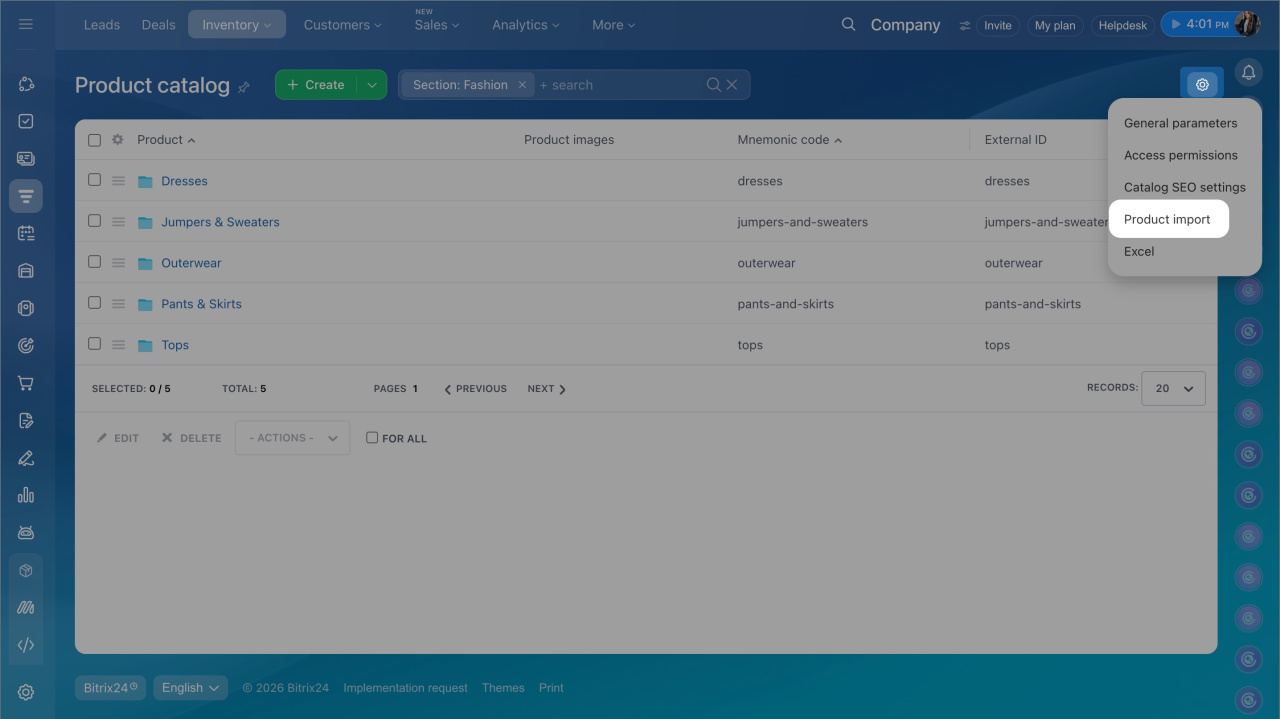Viewport: 1280px width, 719px height.
Task: Click the hamburger menu icon
Action: click(x=26, y=24)
